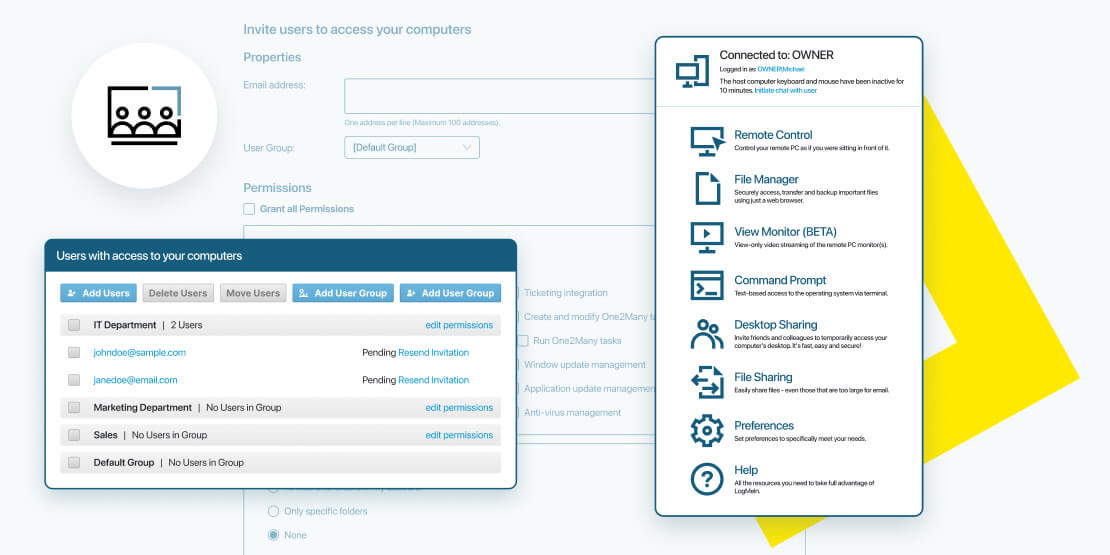Image resolution: width=1110 pixels, height=555 pixels.
Task: Select the checkbox for janedoe@email.com
Action: [74, 380]
